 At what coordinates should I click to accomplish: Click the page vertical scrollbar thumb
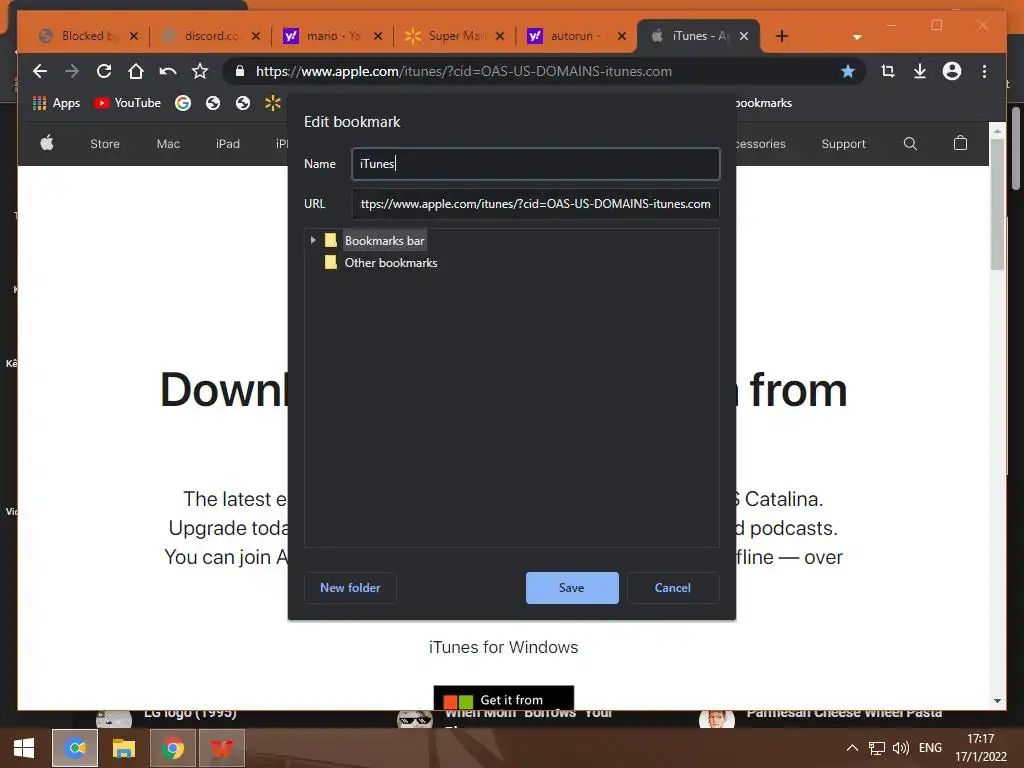pos(997,202)
